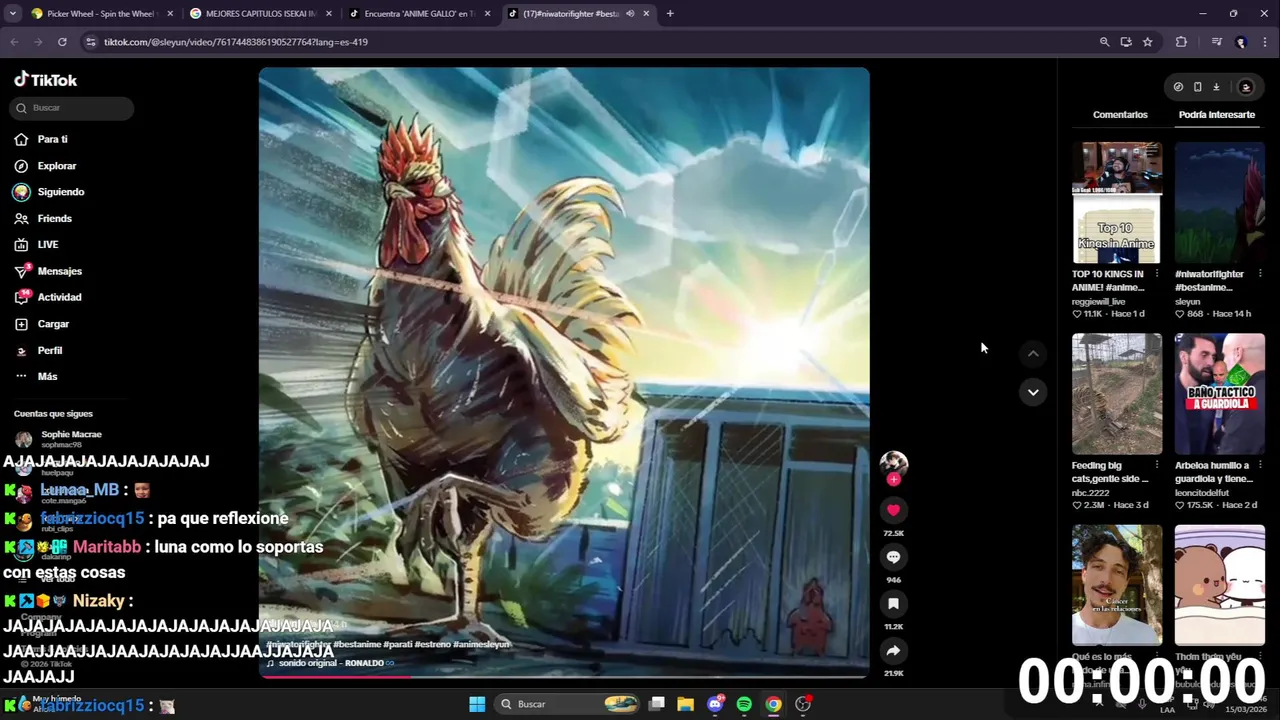Seek on the video progress bar

(x=564, y=677)
